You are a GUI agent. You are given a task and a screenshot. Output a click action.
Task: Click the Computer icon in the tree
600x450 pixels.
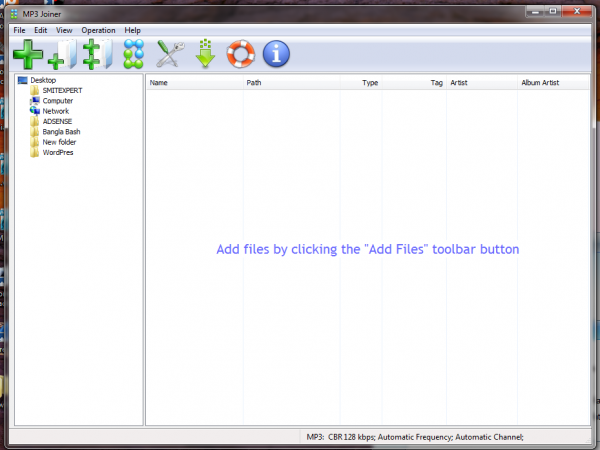pyautogui.click(x=35, y=101)
